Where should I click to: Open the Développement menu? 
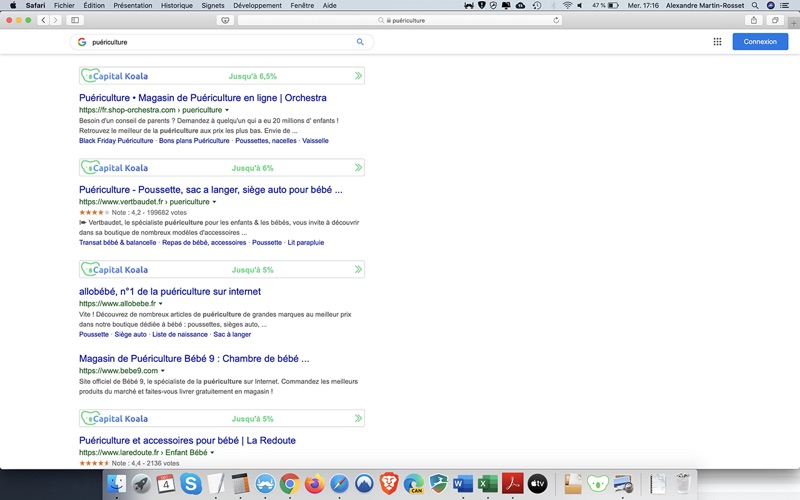pyautogui.click(x=257, y=5)
